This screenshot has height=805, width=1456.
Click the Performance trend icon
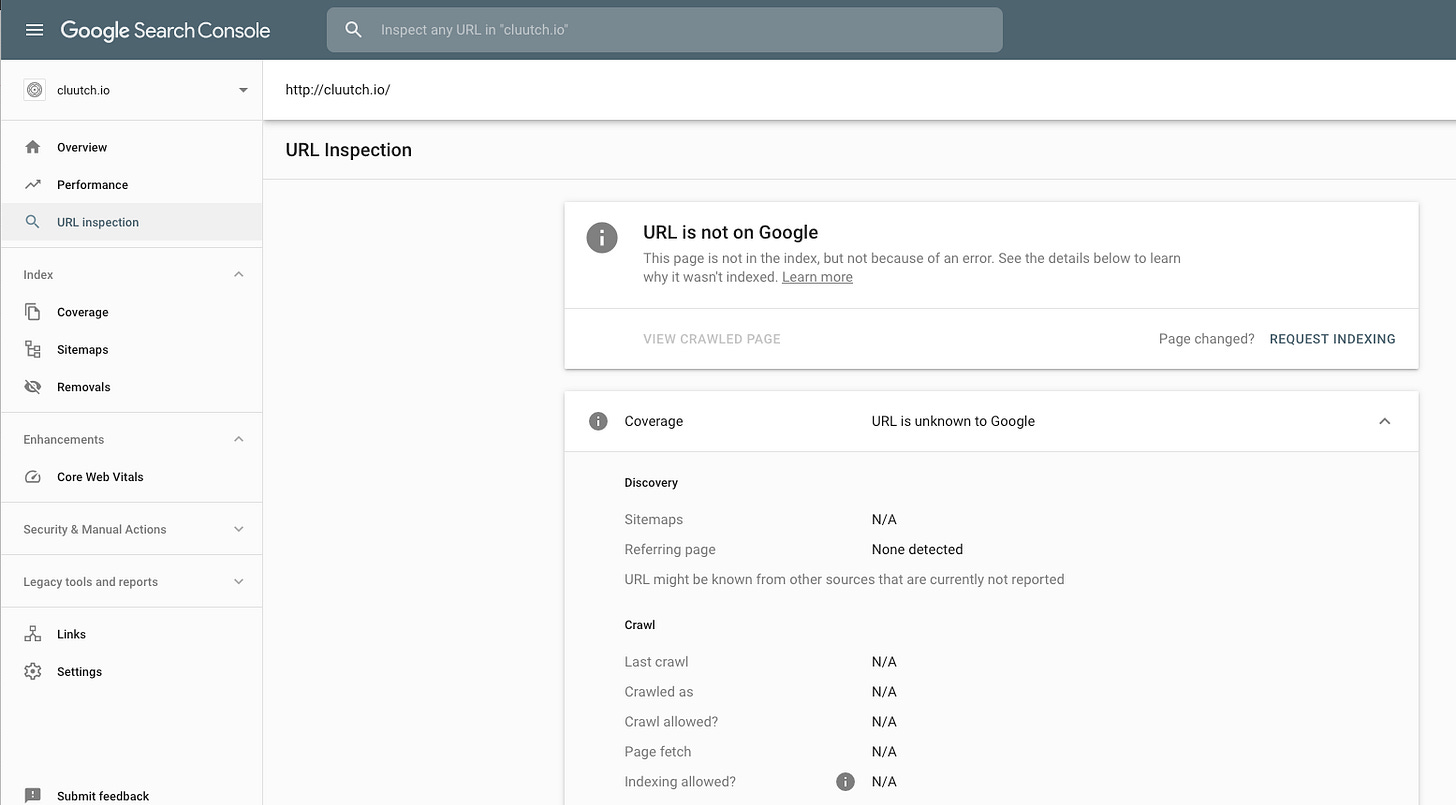[33, 185]
